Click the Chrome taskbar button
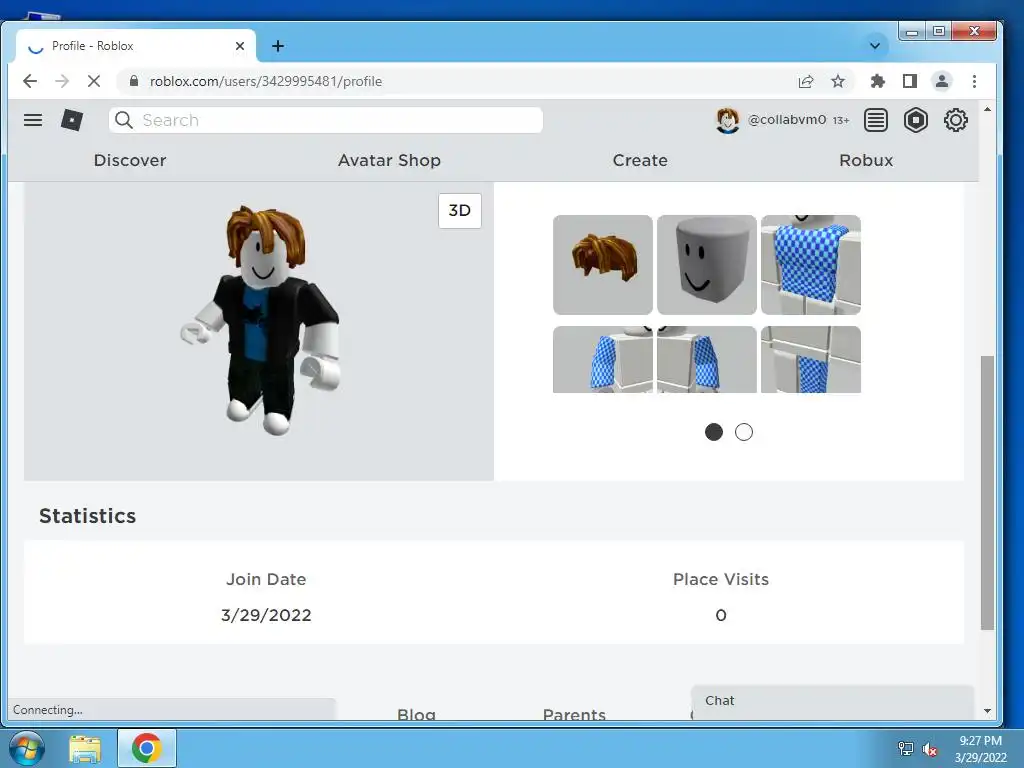Image resolution: width=1024 pixels, height=768 pixels. click(147, 748)
